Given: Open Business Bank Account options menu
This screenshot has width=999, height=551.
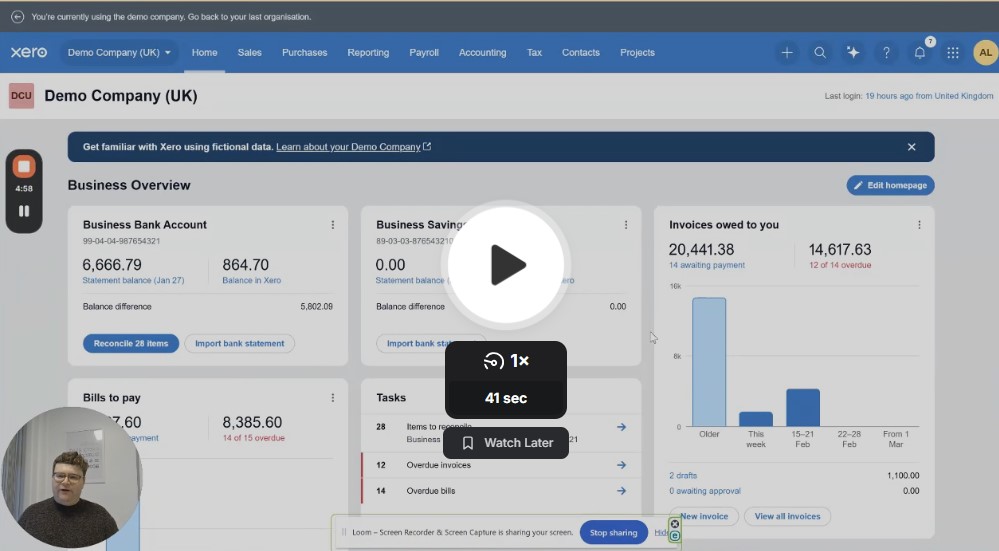Looking at the screenshot, I should tap(333, 225).
